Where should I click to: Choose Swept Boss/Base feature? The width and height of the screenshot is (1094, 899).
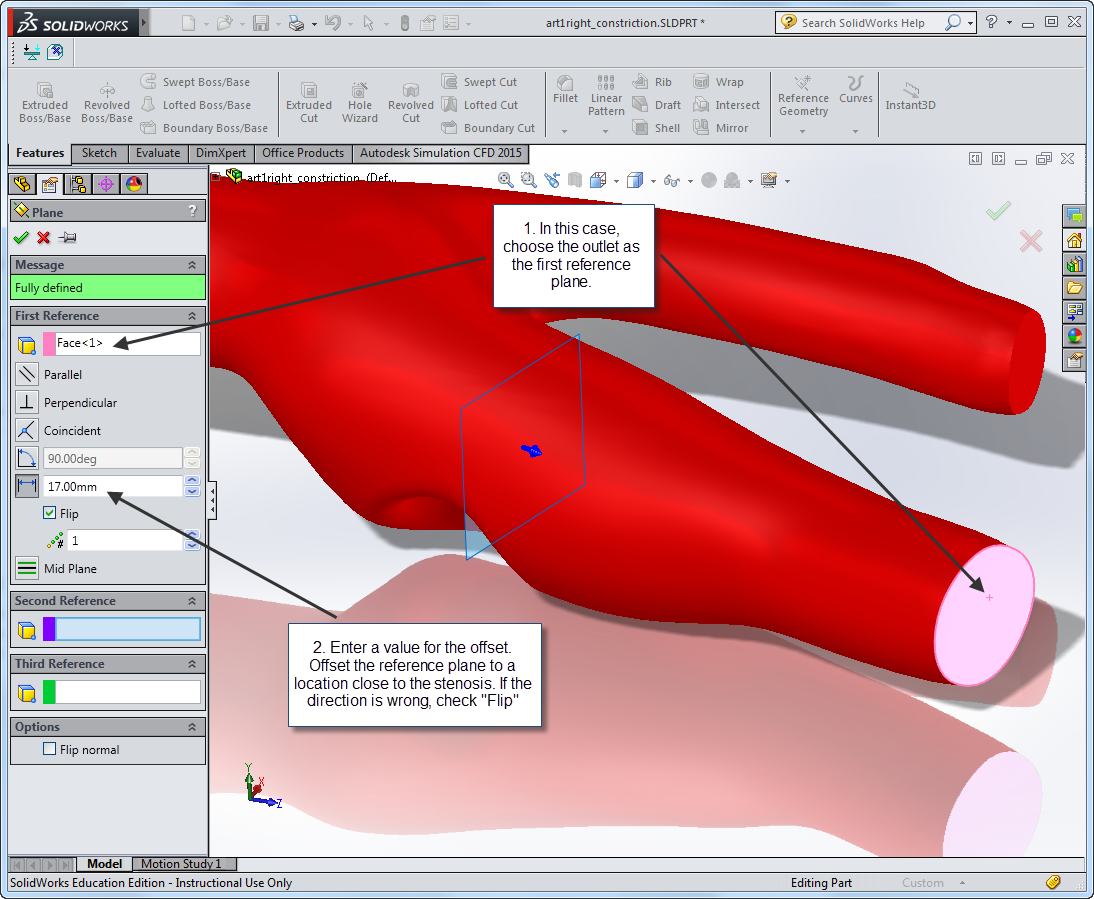[x=195, y=82]
